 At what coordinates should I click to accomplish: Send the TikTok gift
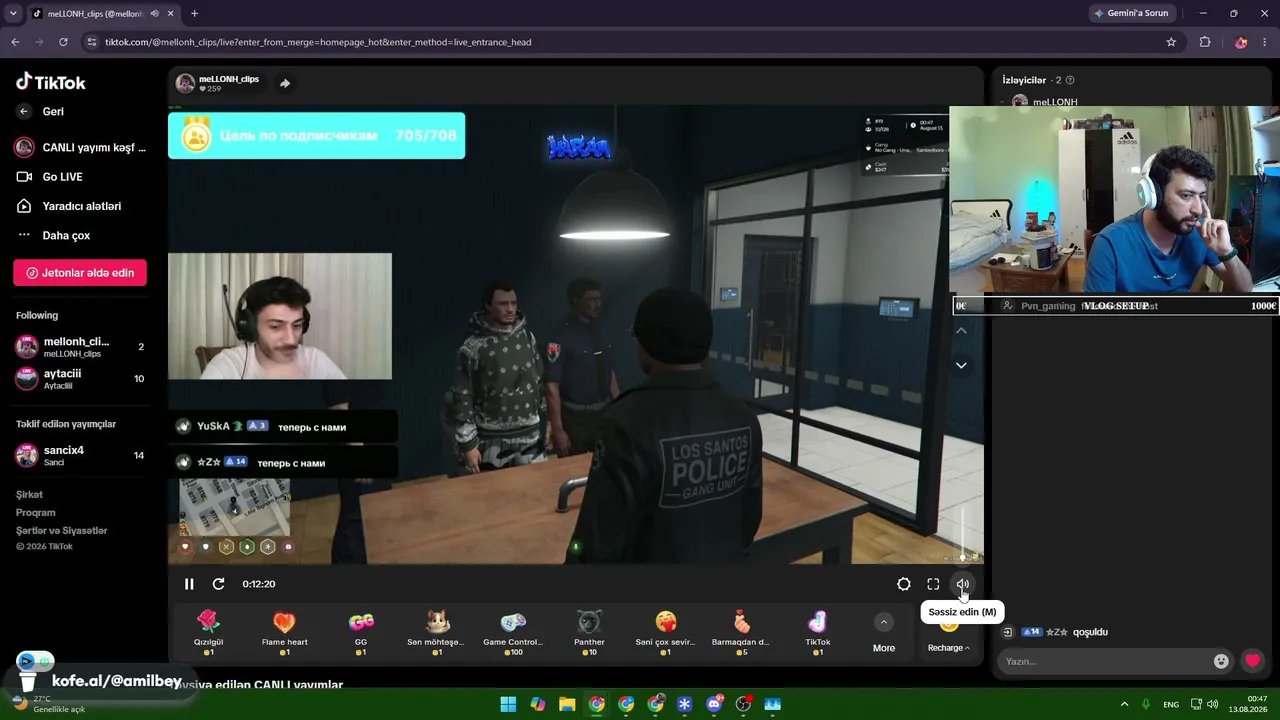818,632
